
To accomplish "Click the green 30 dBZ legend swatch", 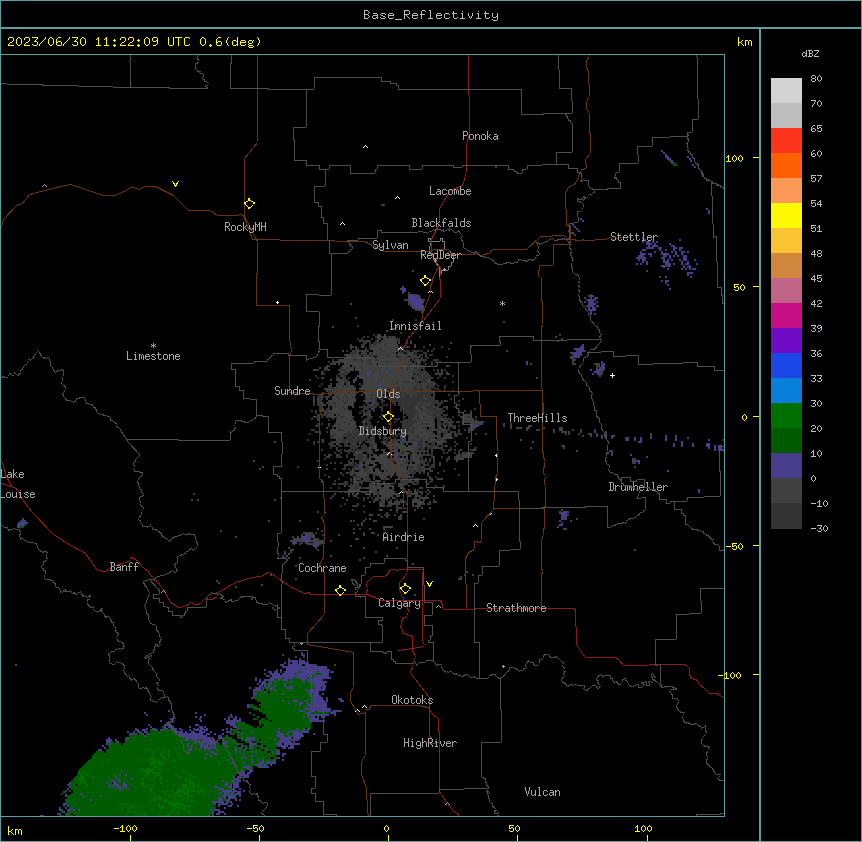I will [x=786, y=416].
